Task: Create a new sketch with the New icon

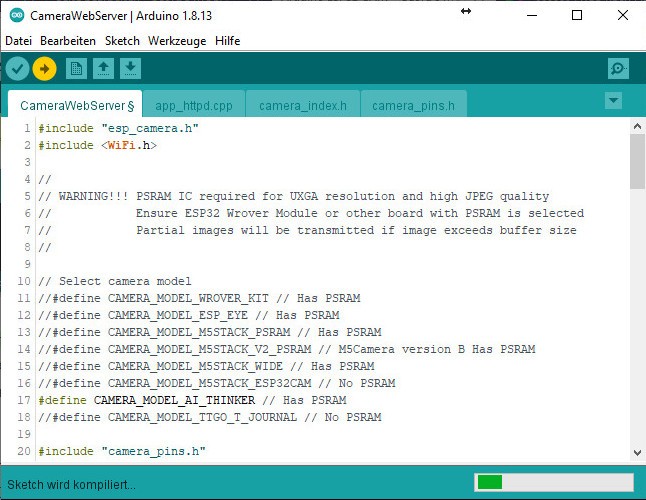Action: point(76,68)
